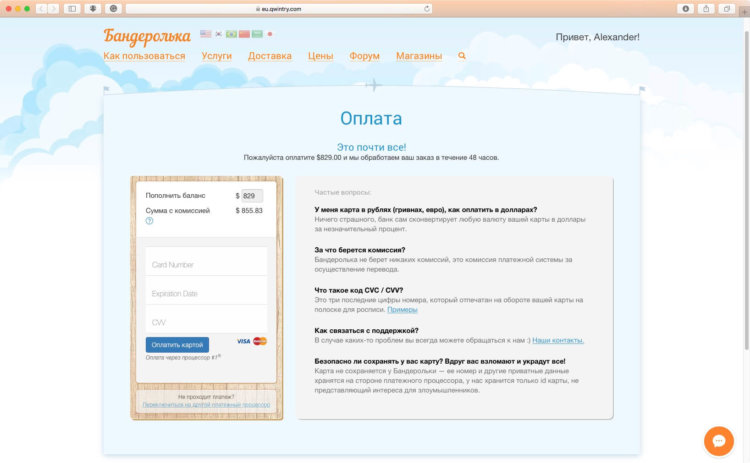Open the Как пользоваться menu
The height and width of the screenshot is (463, 750).
144,56
